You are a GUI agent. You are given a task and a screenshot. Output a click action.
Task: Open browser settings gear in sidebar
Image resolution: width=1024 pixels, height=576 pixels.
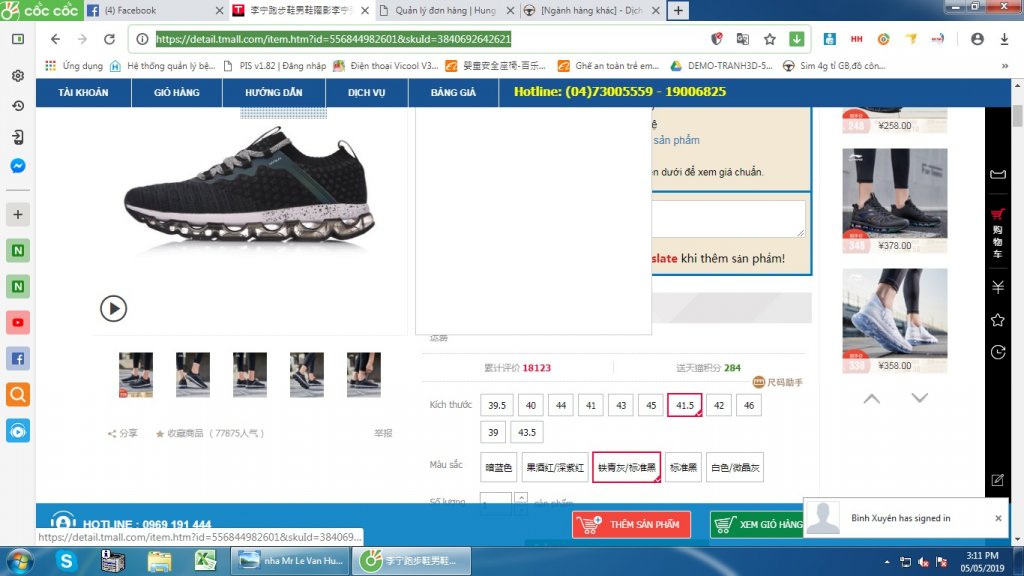[x=18, y=76]
